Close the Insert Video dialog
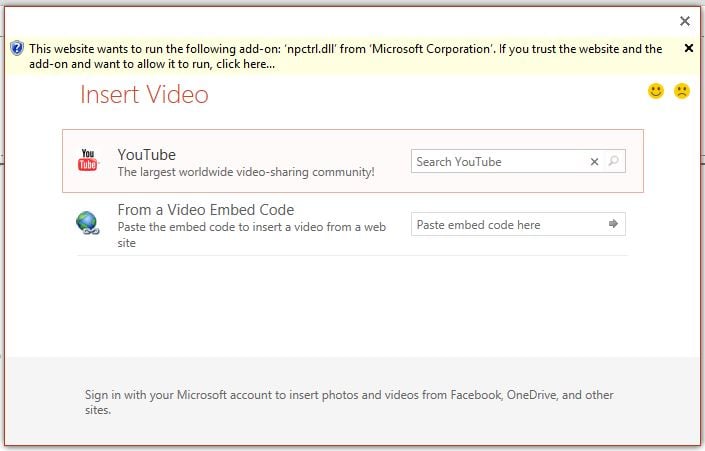The image size is (705, 451). pos(685,21)
